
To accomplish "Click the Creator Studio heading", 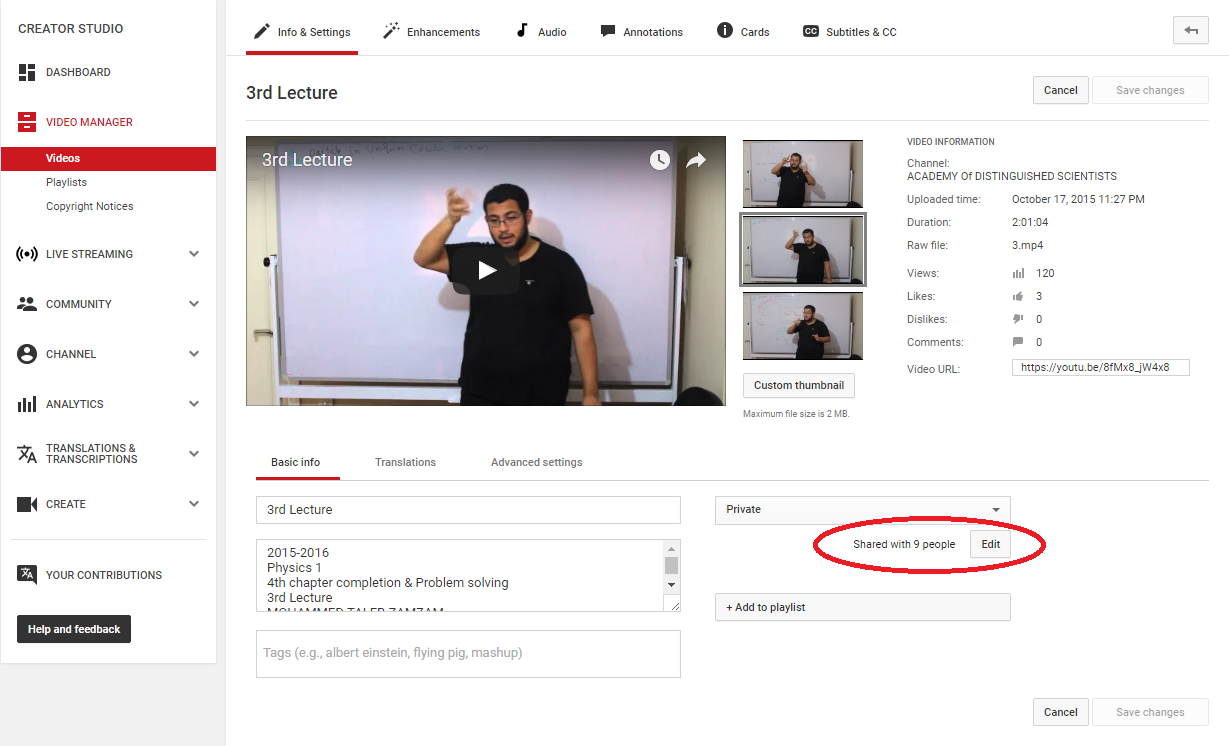I will click(x=71, y=29).
